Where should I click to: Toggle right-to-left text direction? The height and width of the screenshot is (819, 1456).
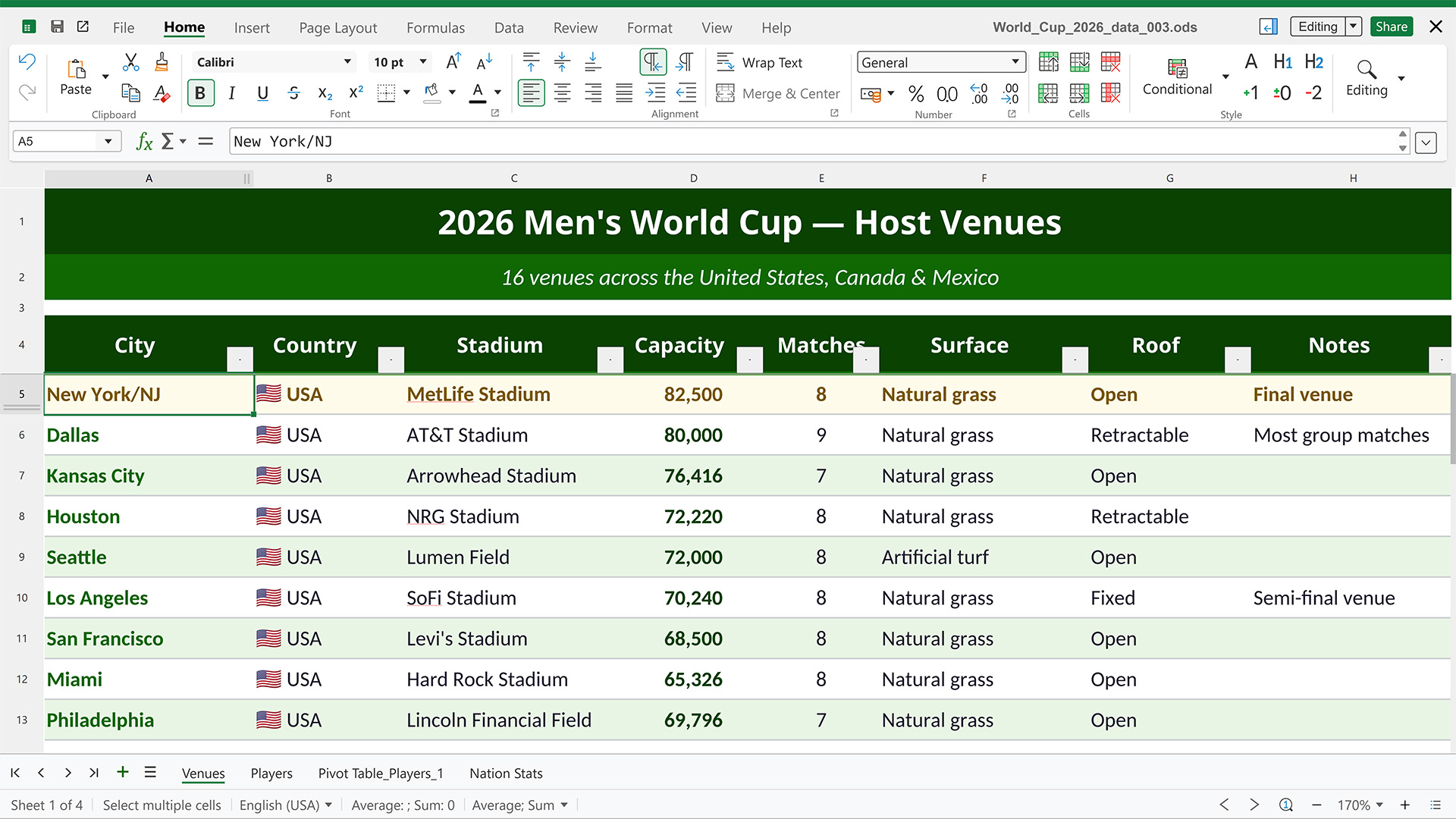click(x=685, y=62)
